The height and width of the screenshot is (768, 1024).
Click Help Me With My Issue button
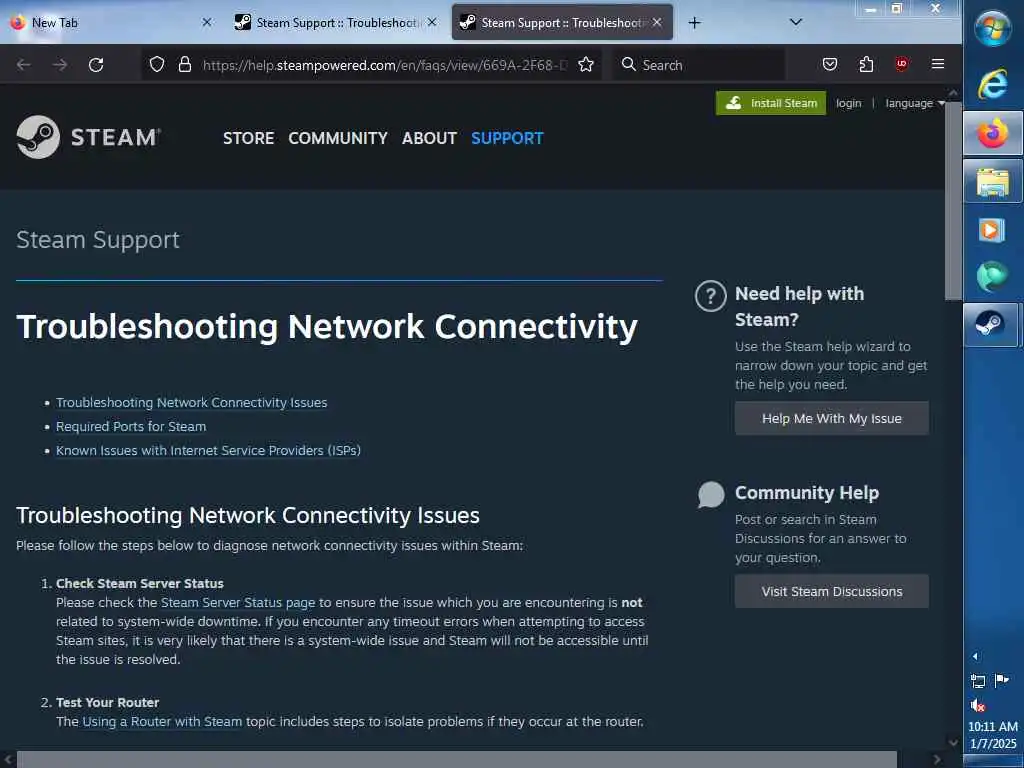(x=831, y=419)
